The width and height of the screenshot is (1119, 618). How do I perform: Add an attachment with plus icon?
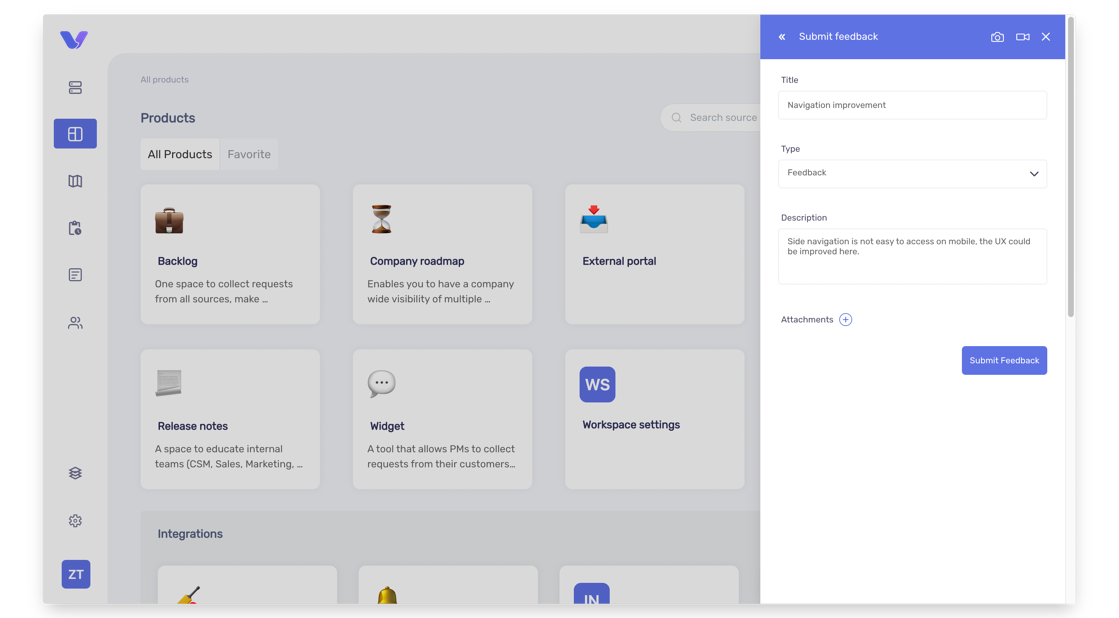coord(846,320)
